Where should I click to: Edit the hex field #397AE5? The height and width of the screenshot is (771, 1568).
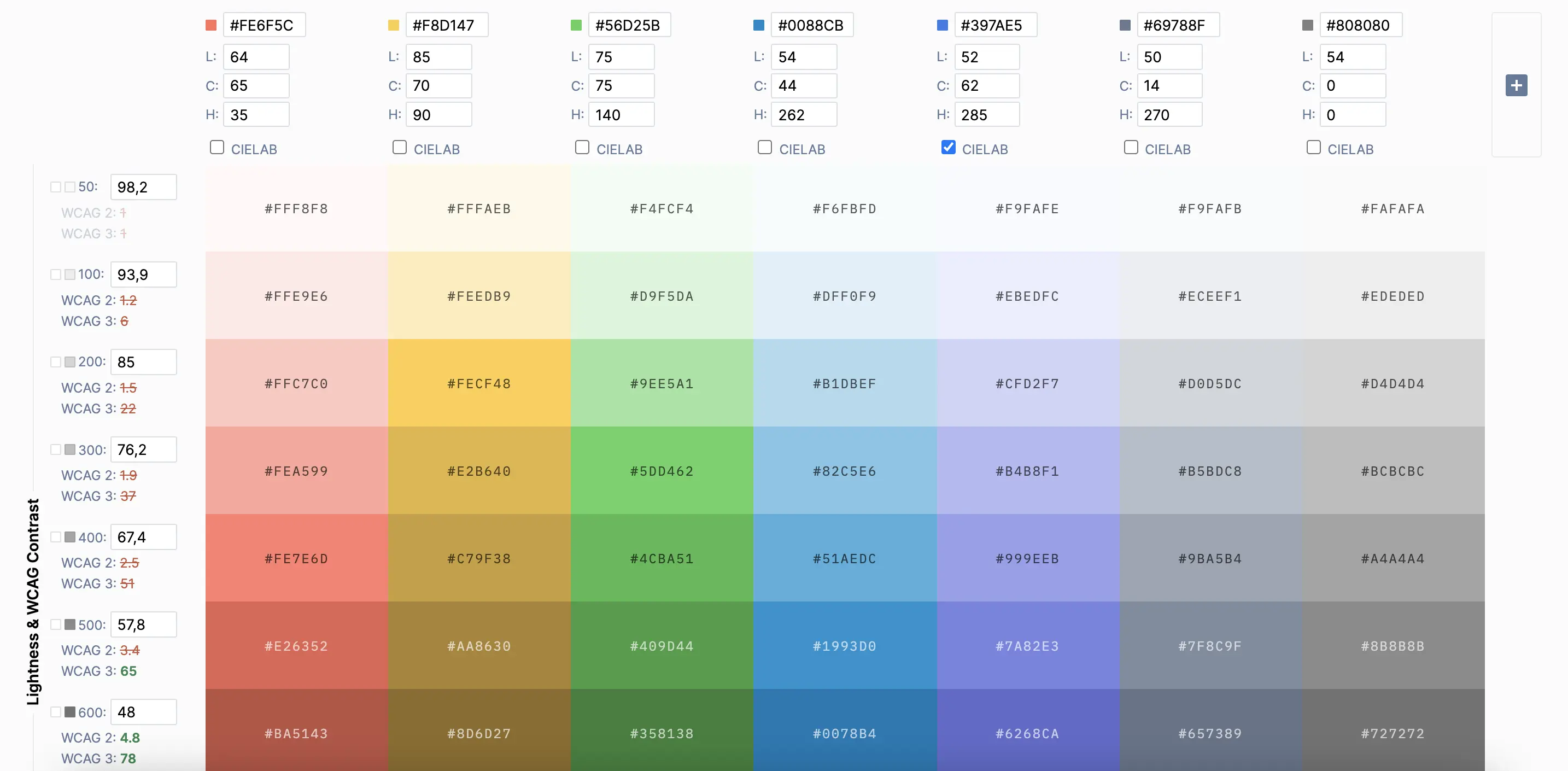pos(995,25)
